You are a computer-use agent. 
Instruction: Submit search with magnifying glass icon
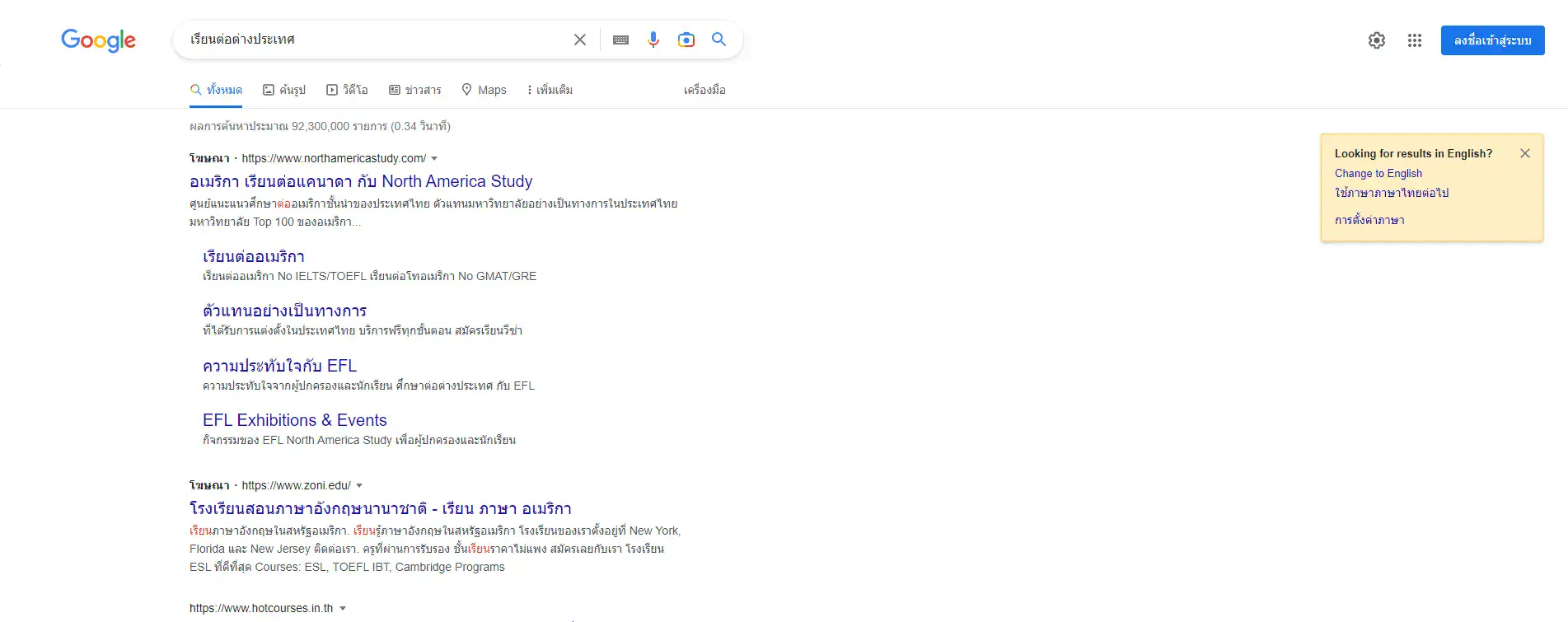pyautogui.click(x=718, y=40)
